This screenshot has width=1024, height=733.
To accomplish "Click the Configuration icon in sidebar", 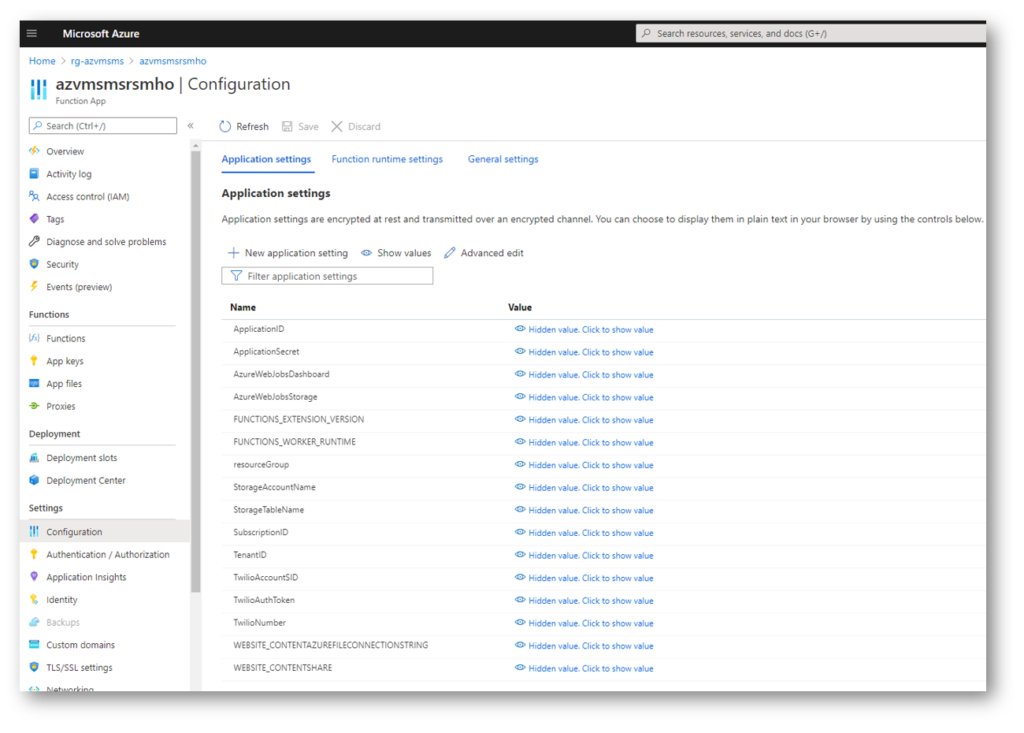I will tap(35, 531).
